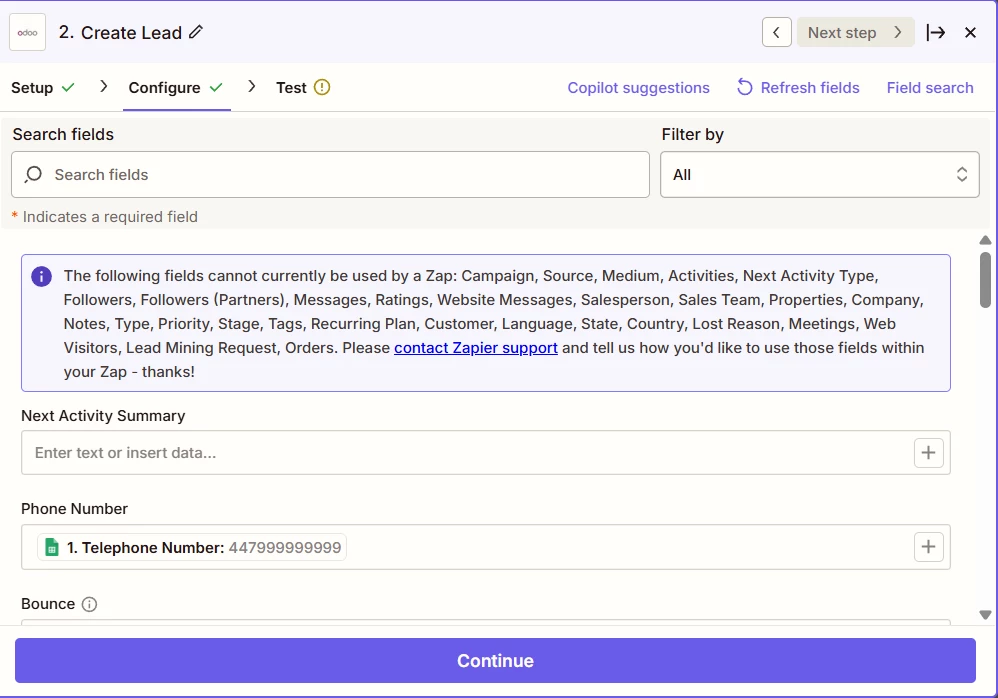The height and width of the screenshot is (698, 998).
Task: Click the Next Activity Summary label
Action: [x=103, y=415]
